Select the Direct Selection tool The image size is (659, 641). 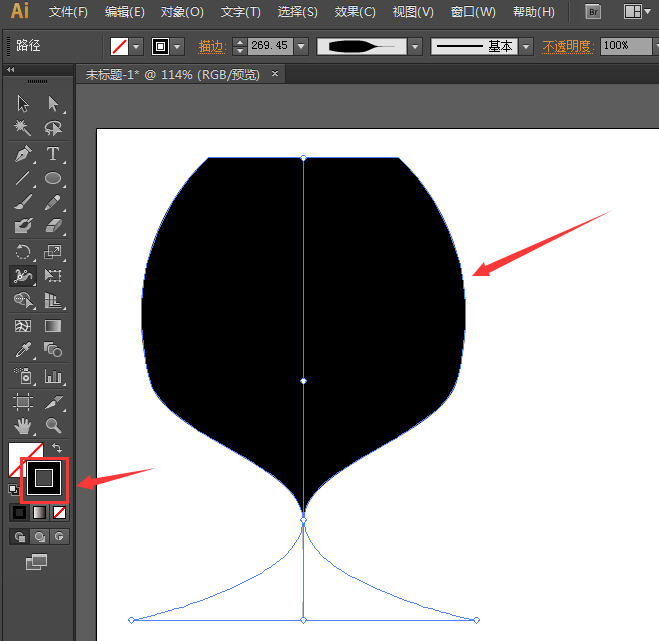(x=53, y=103)
